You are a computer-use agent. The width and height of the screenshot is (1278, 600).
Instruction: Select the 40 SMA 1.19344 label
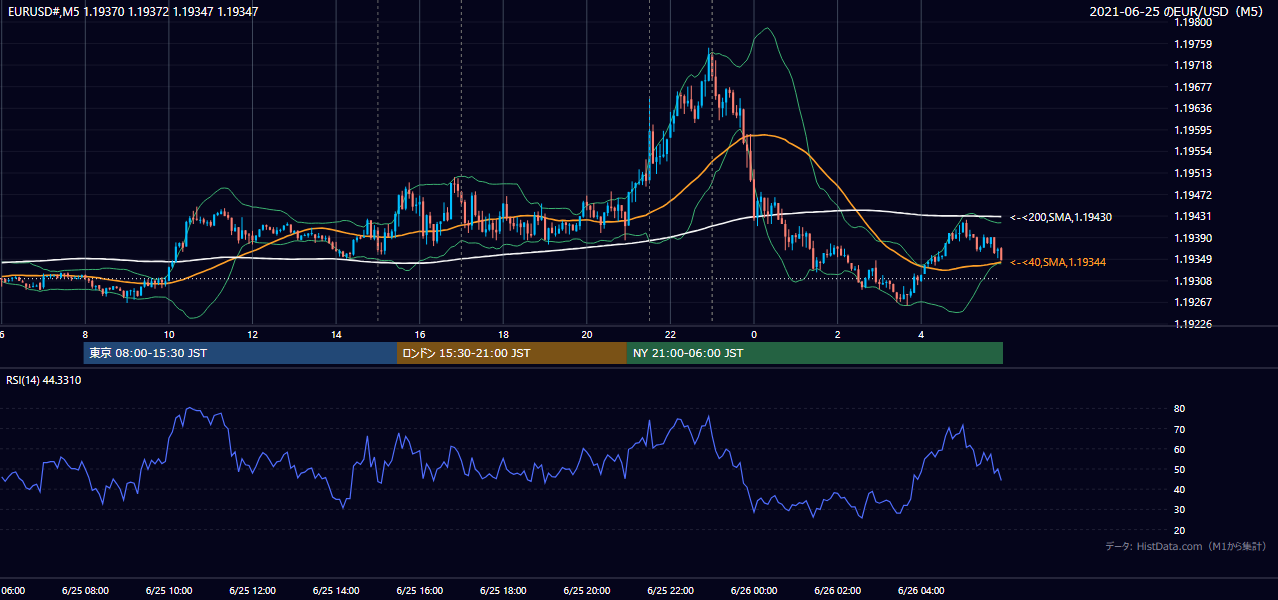(1058, 262)
